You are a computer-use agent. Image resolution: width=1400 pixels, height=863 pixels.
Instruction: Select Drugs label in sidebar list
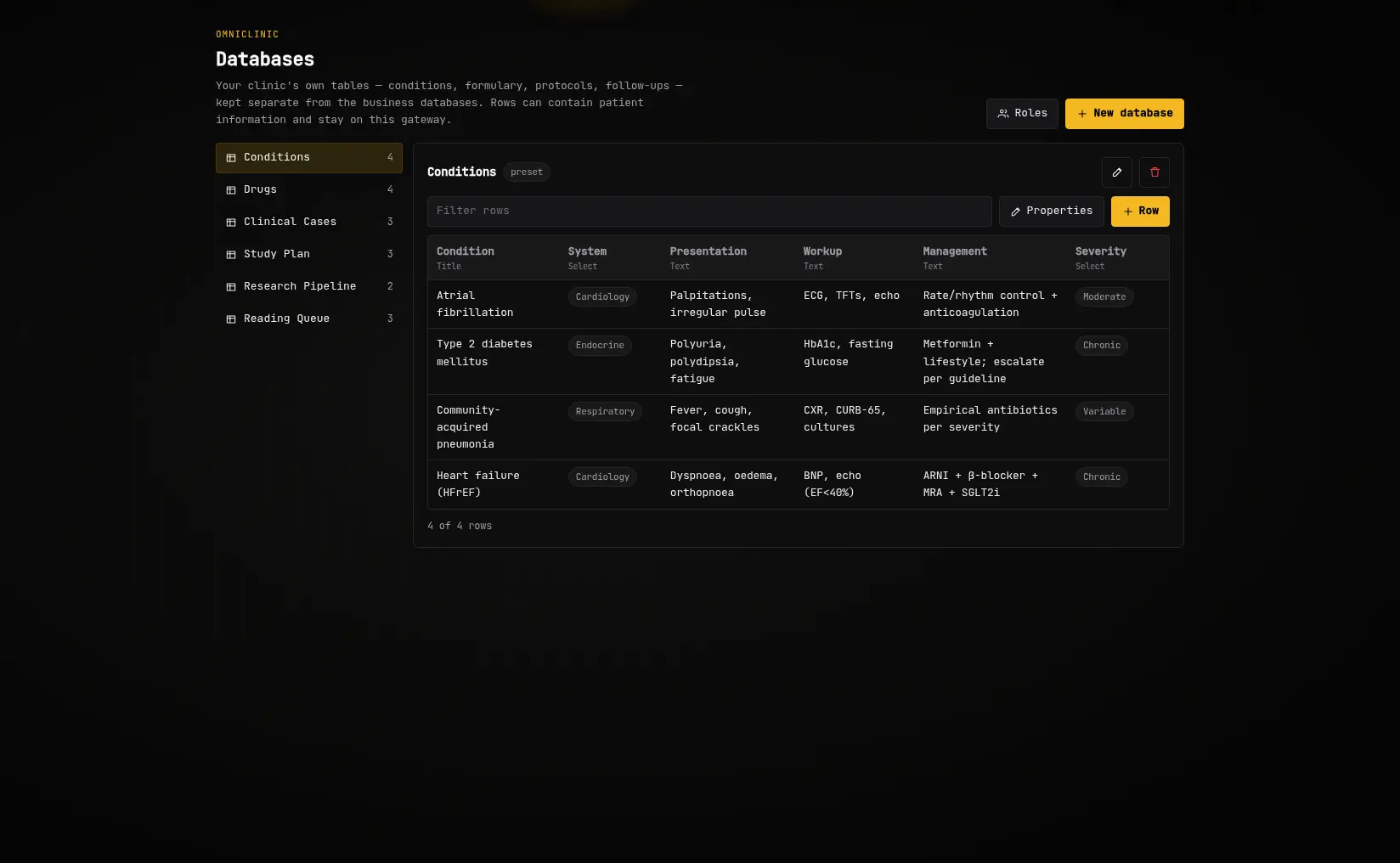click(260, 190)
